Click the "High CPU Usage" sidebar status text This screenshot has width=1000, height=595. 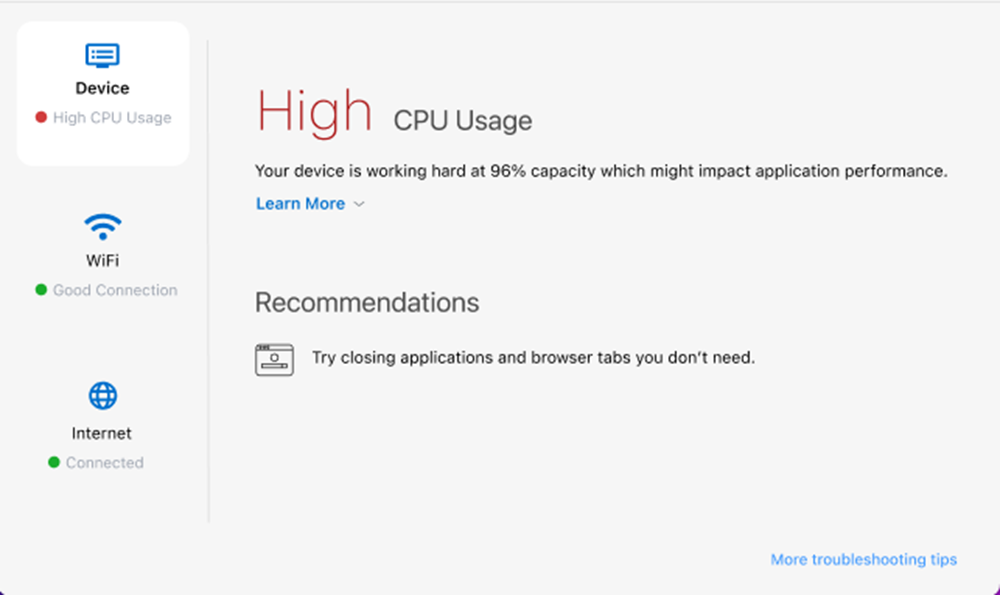[112, 117]
